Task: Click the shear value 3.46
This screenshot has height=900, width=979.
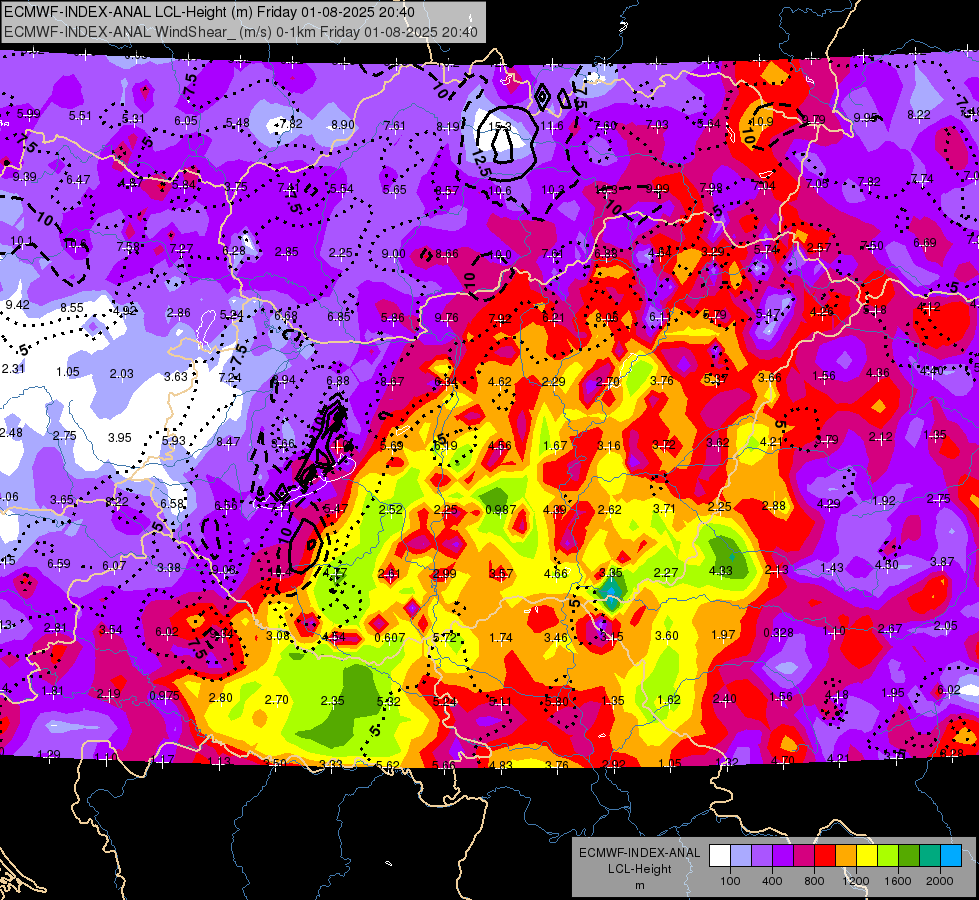Action: pos(556,638)
